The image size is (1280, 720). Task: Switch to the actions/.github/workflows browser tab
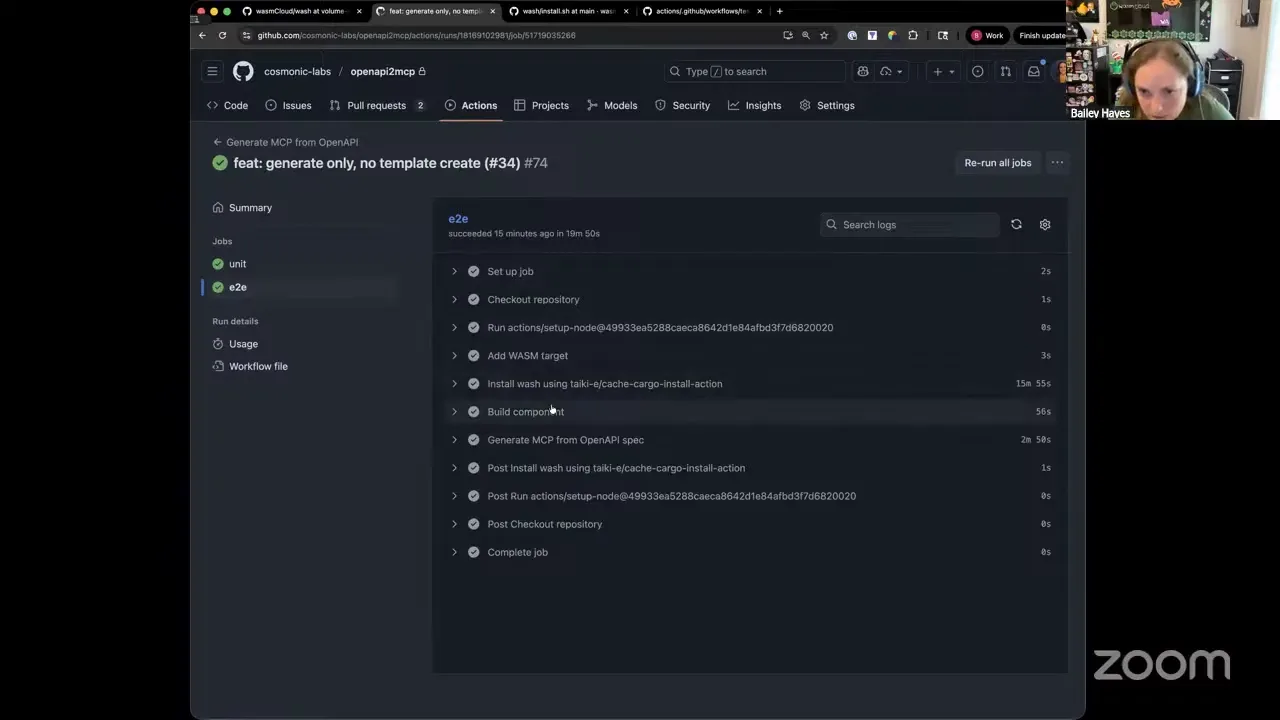click(700, 11)
